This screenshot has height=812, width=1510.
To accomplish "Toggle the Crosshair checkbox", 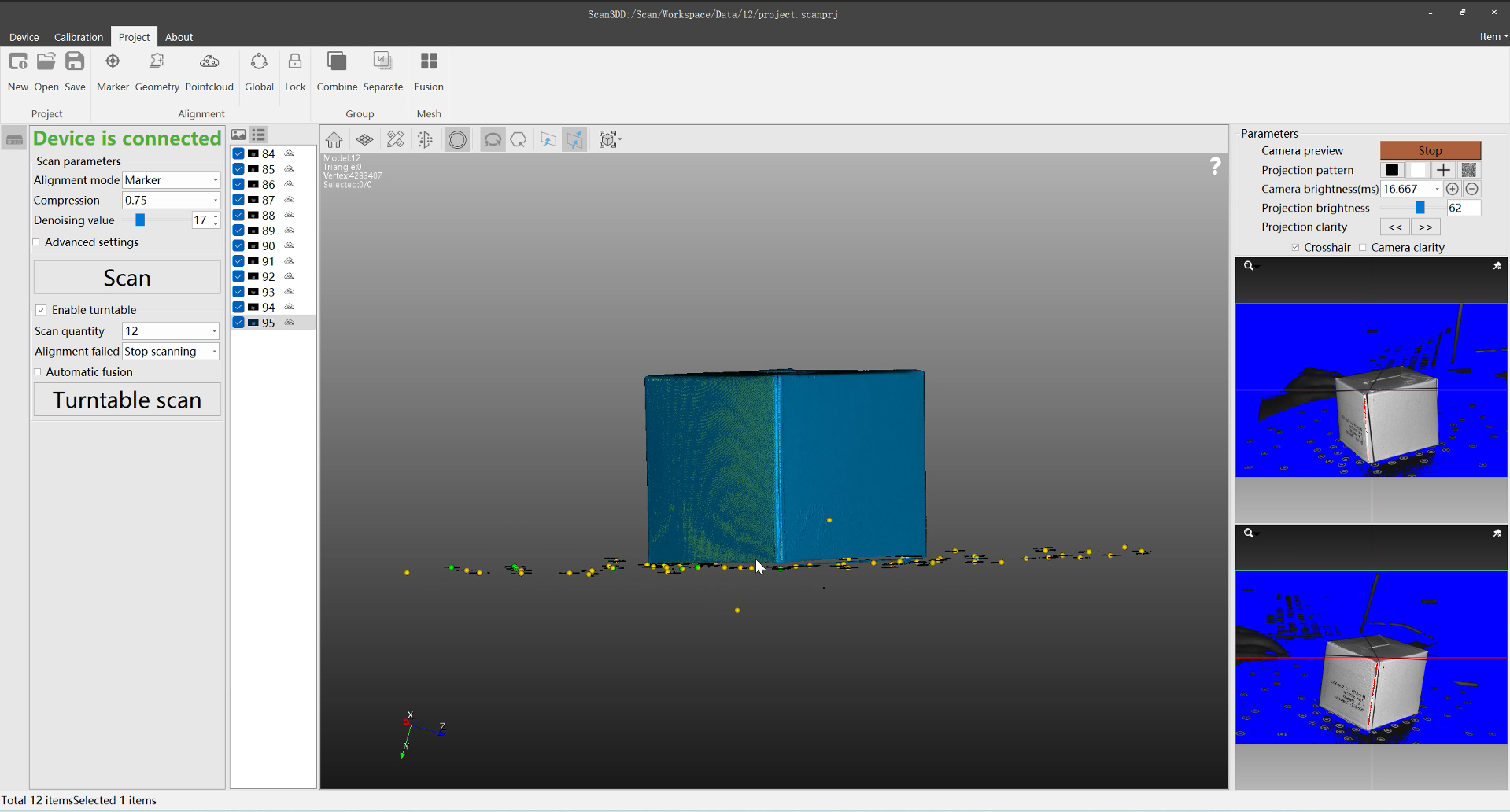I will pos(1295,248).
